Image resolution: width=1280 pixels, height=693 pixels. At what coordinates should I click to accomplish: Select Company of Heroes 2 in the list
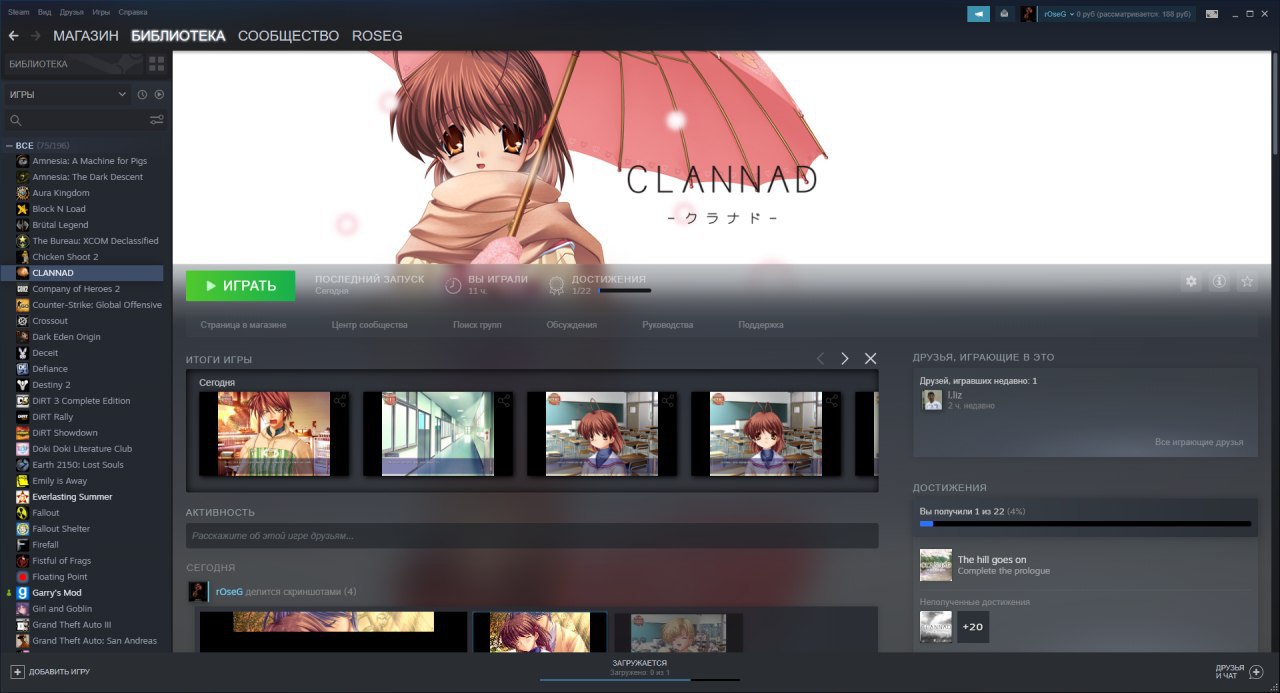tap(82, 289)
